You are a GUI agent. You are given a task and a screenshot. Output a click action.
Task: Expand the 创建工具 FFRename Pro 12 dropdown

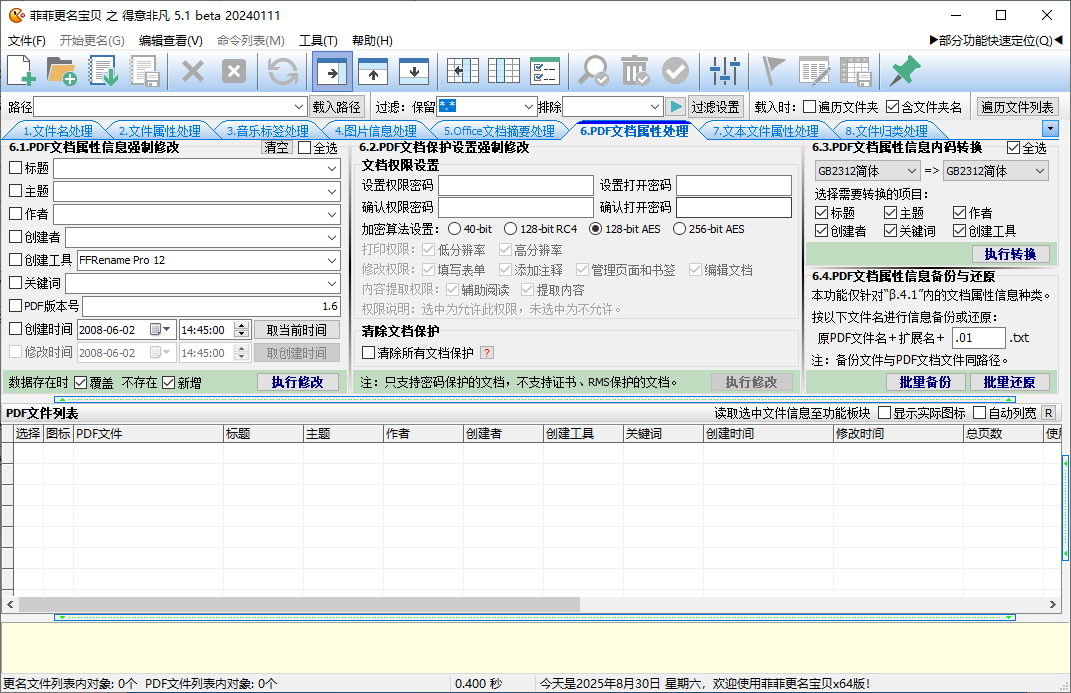click(332, 260)
